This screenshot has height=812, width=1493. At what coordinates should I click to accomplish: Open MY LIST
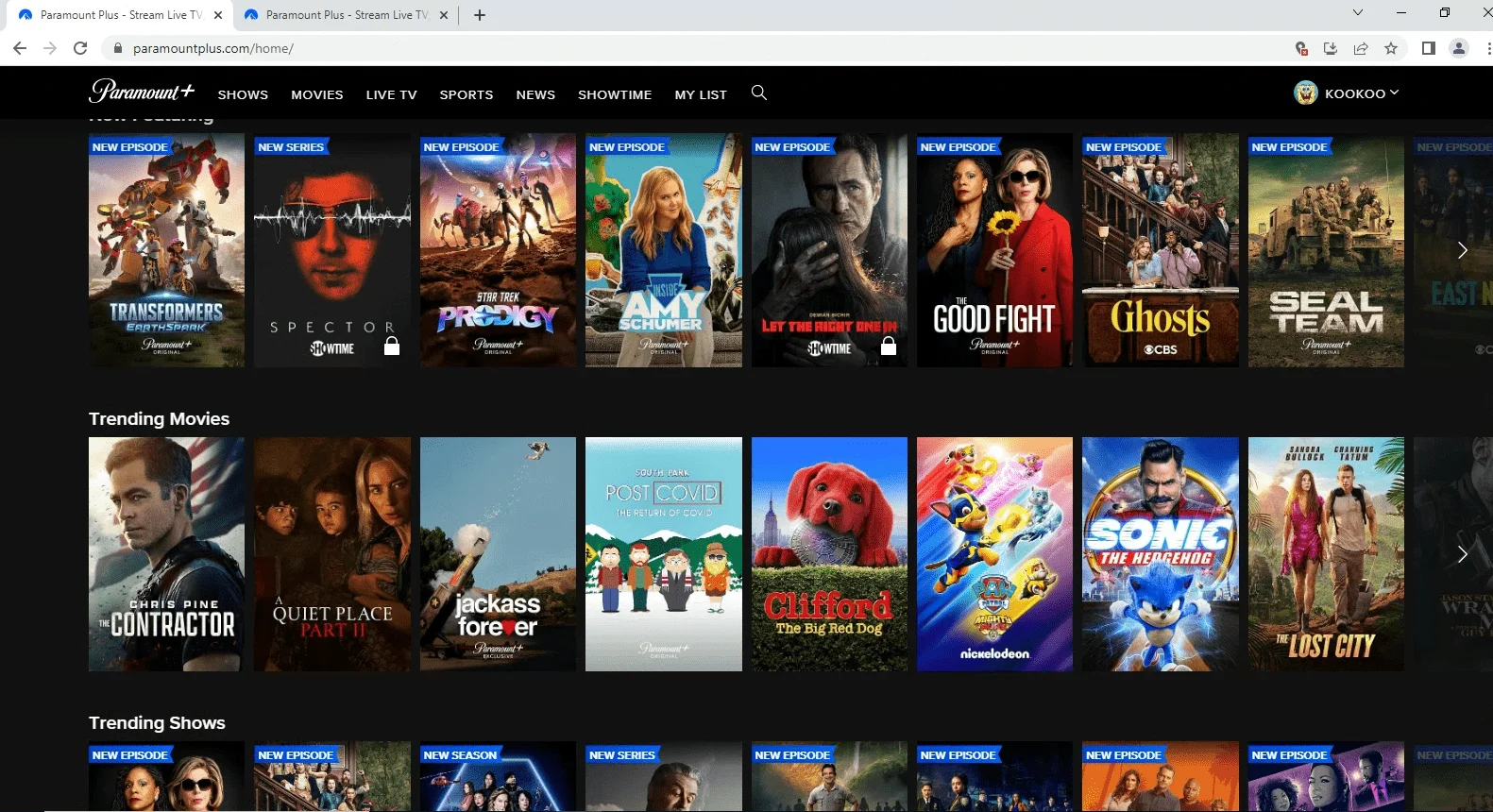(701, 94)
